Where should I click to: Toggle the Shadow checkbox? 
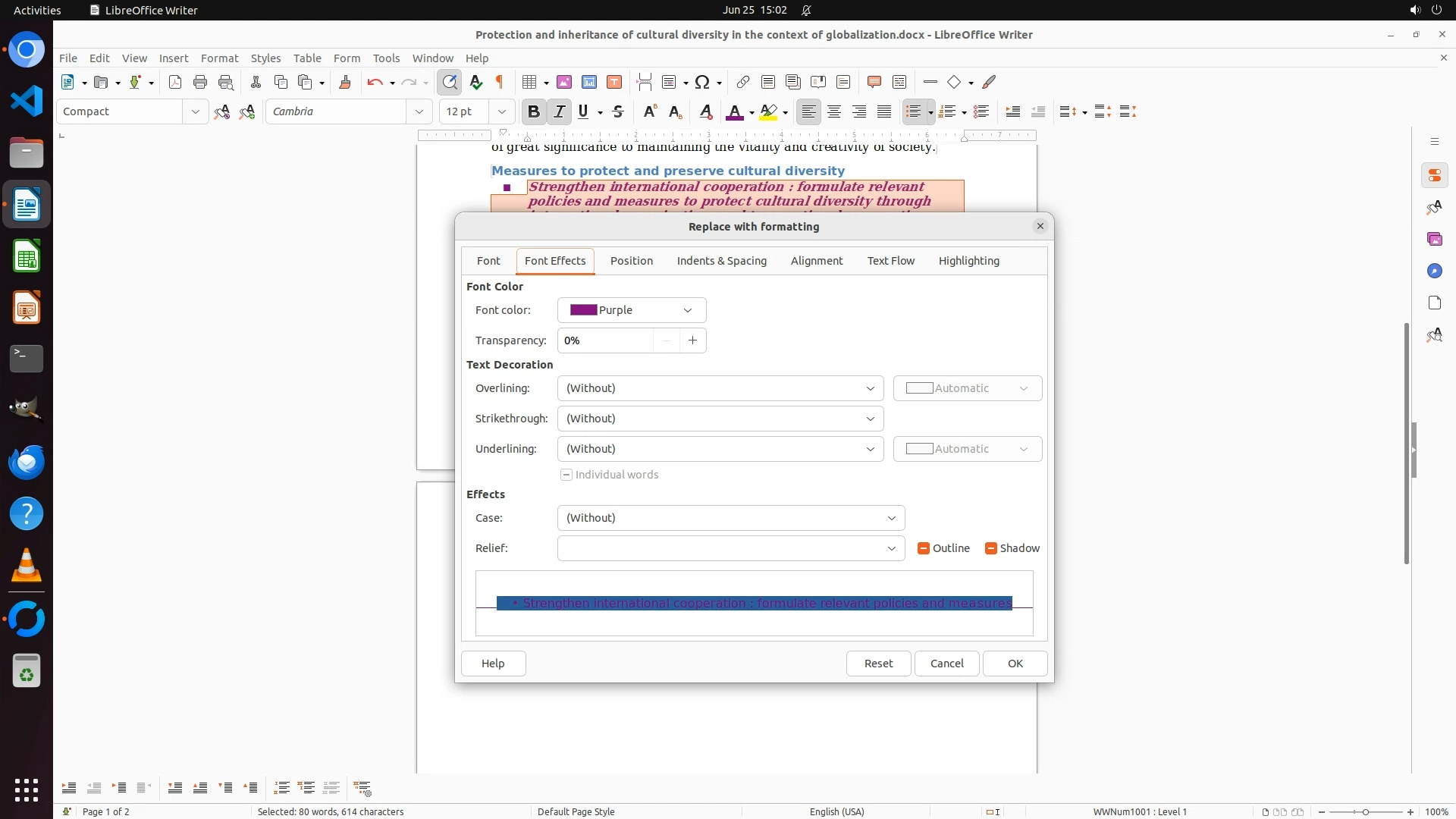pos(990,548)
